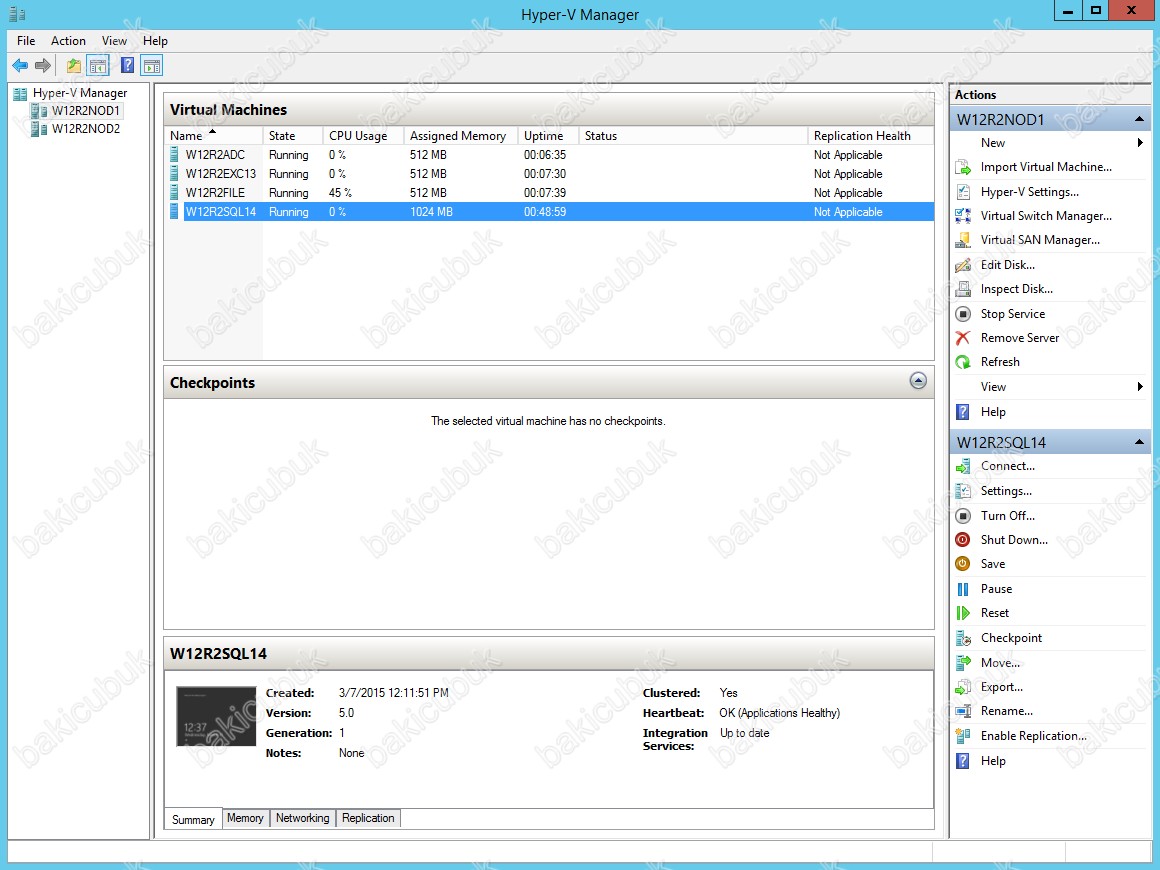Click the Export virtual machine icon

(962, 687)
